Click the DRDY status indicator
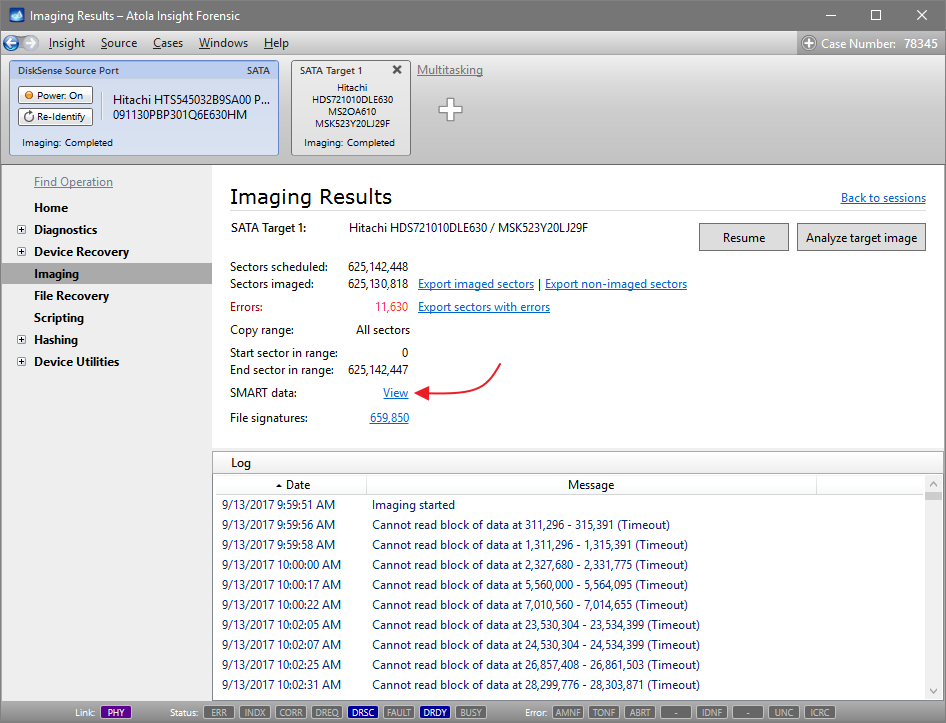This screenshot has width=946, height=723. (x=435, y=713)
